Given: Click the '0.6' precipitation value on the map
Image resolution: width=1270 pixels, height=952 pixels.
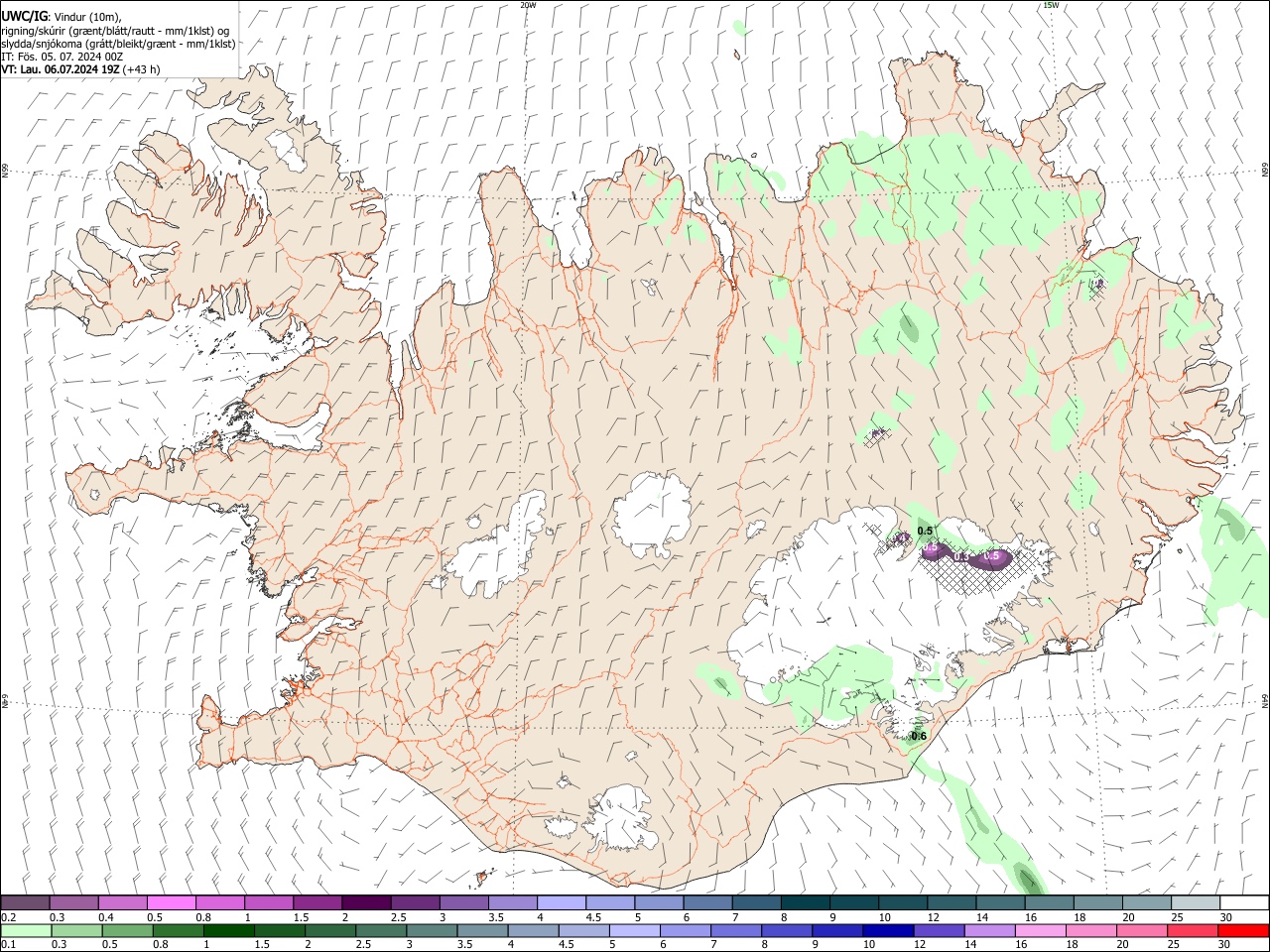Looking at the screenshot, I should [919, 736].
